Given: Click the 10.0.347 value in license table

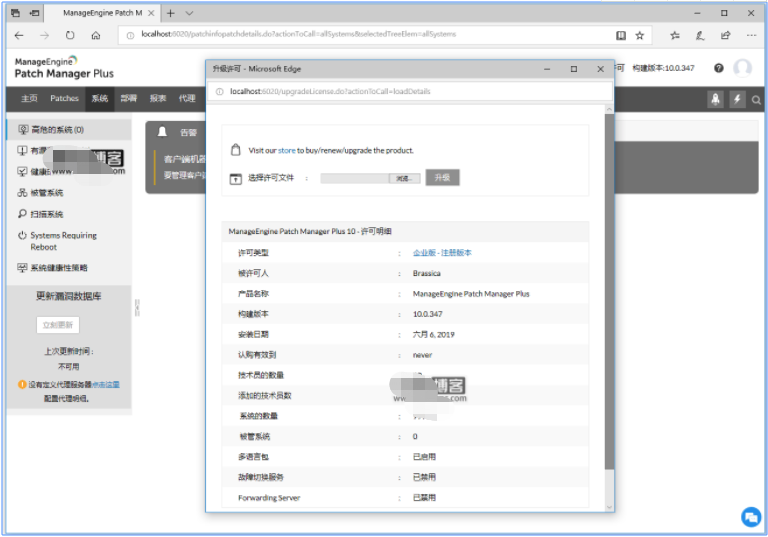Looking at the screenshot, I should (428, 314).
